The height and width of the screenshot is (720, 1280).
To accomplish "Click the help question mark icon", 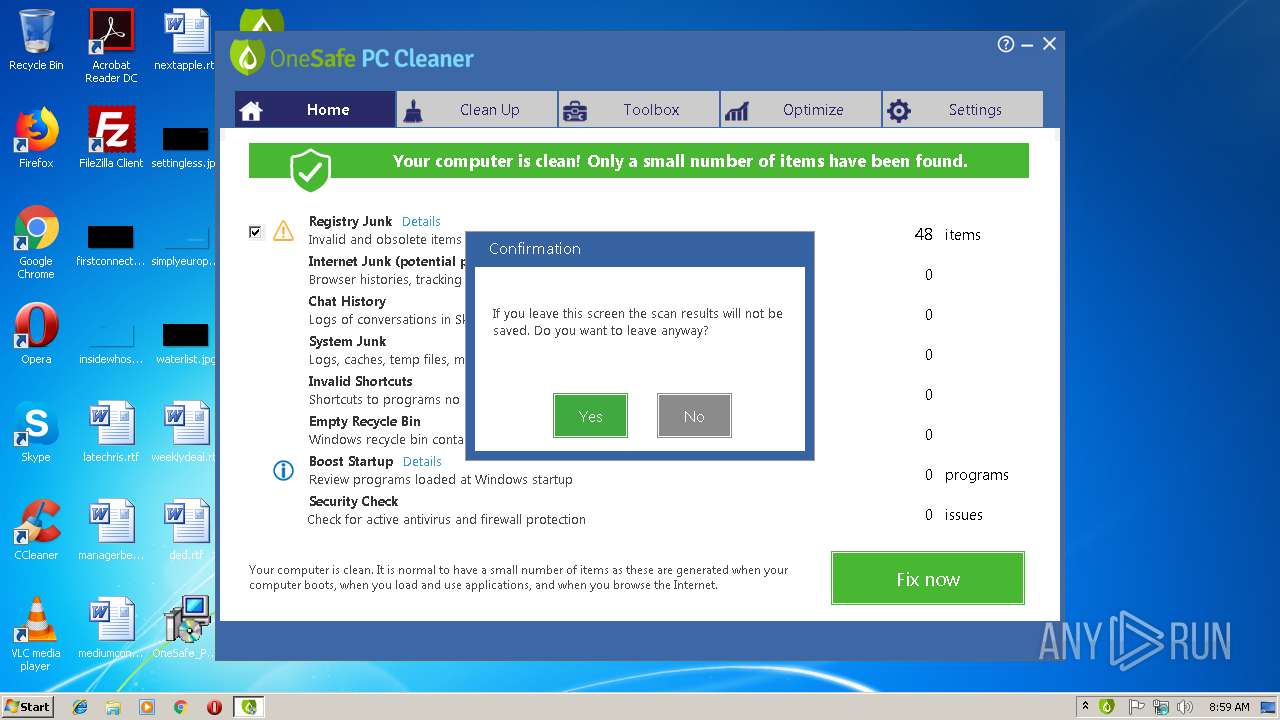I will 1006,44.
